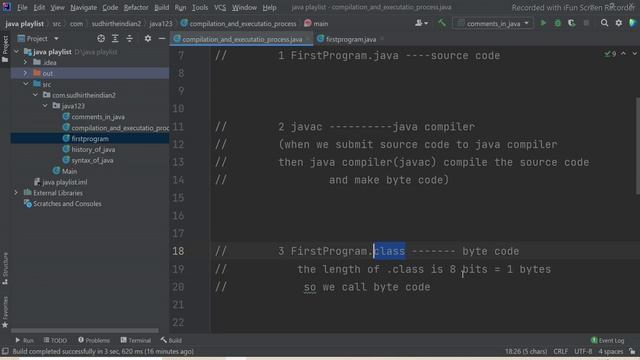The height and width of the screenshot is (360, 640).
Task: Open Build tool window button
Action: click(171, 340)
